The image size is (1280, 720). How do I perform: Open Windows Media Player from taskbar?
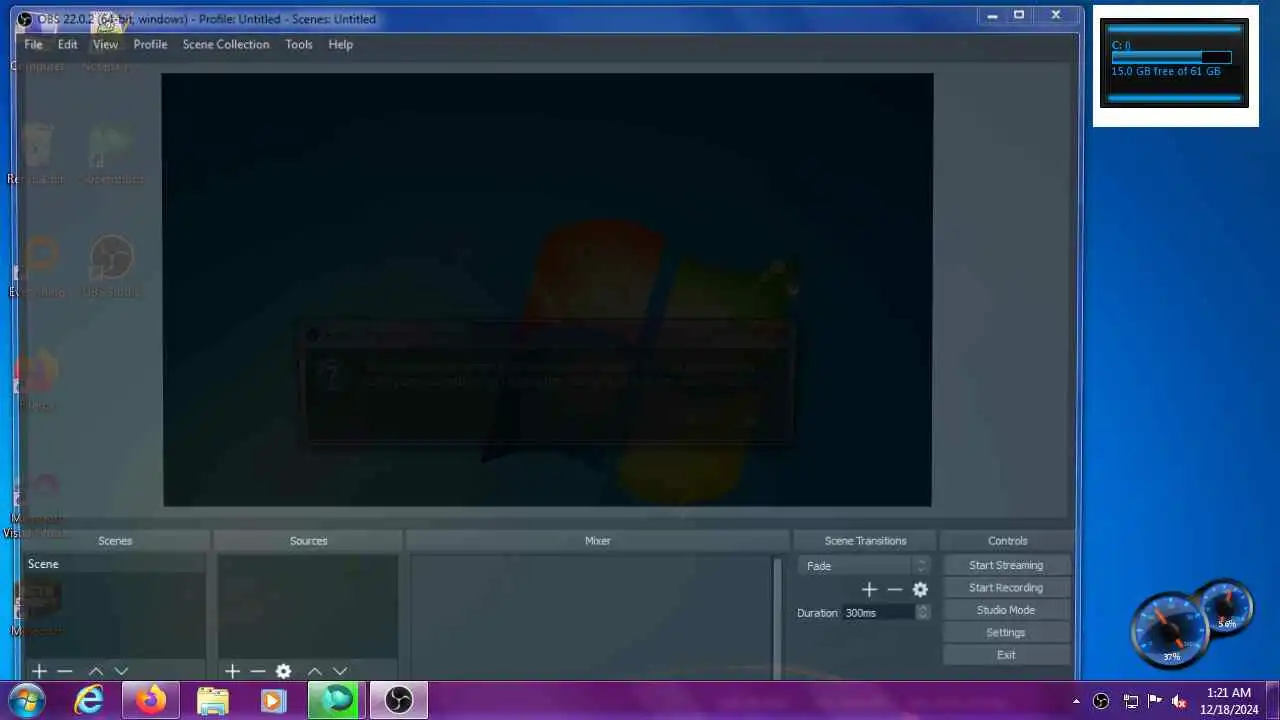tap(273, 700)
